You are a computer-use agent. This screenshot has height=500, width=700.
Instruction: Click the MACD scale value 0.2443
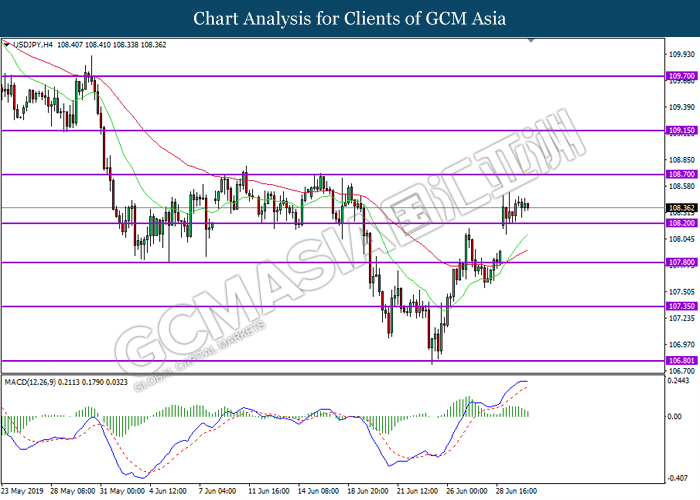coord(678,381)
